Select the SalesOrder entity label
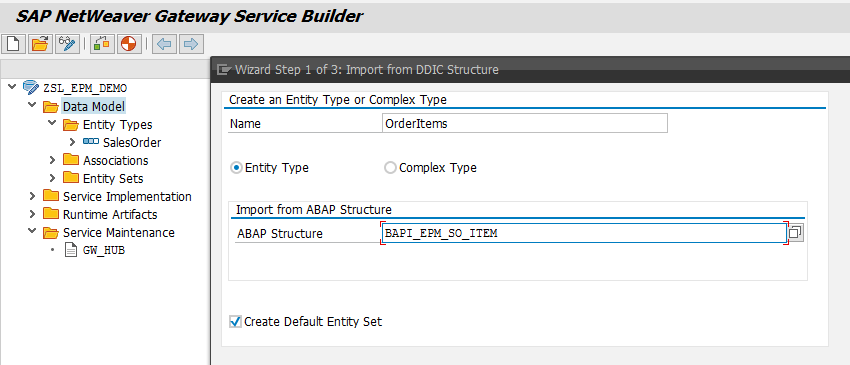The height and width of the screenshot is (365, 850). click(x=132, y=143)
